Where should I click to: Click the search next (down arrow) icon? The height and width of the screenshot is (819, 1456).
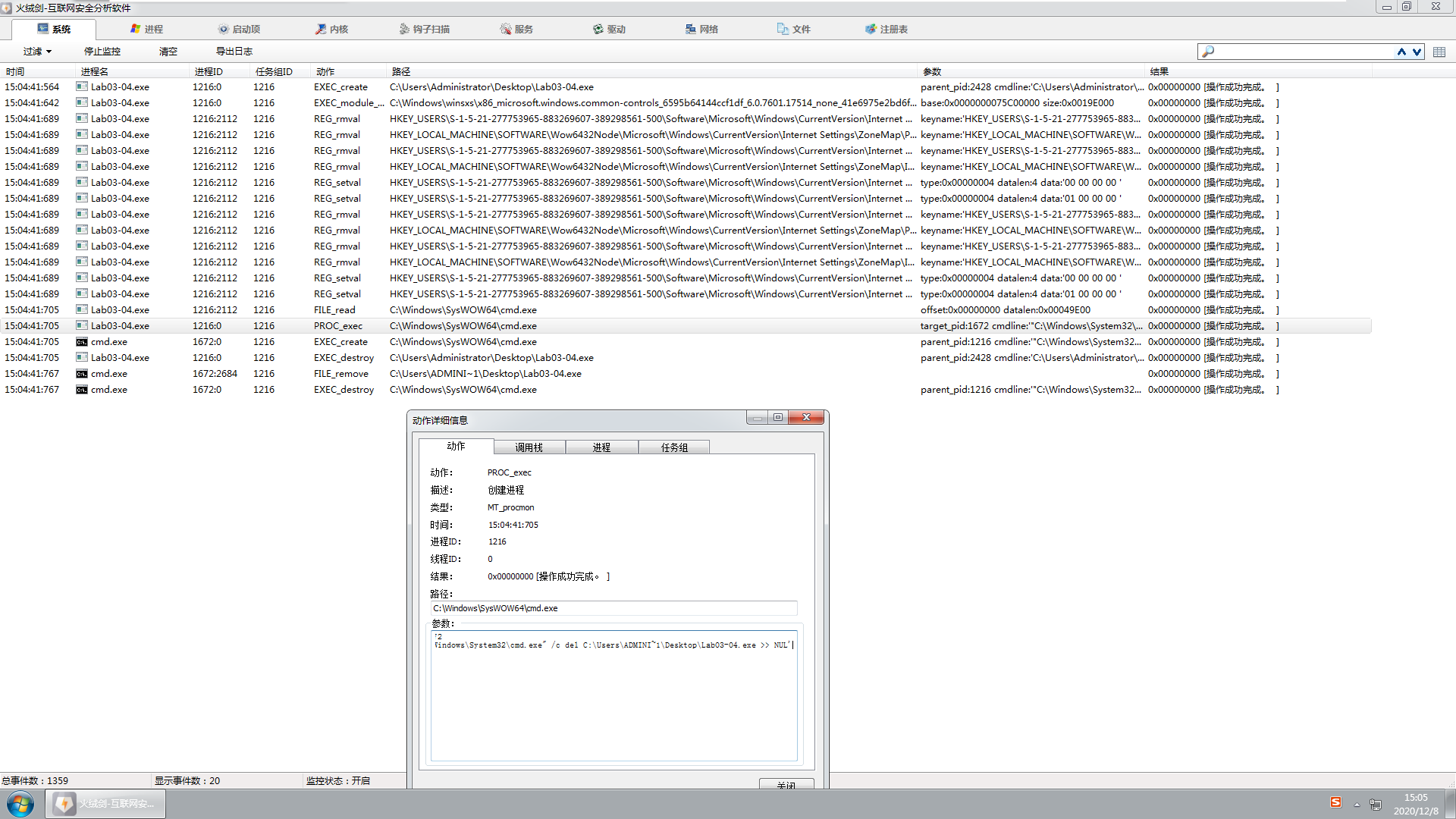[1417, 52]
